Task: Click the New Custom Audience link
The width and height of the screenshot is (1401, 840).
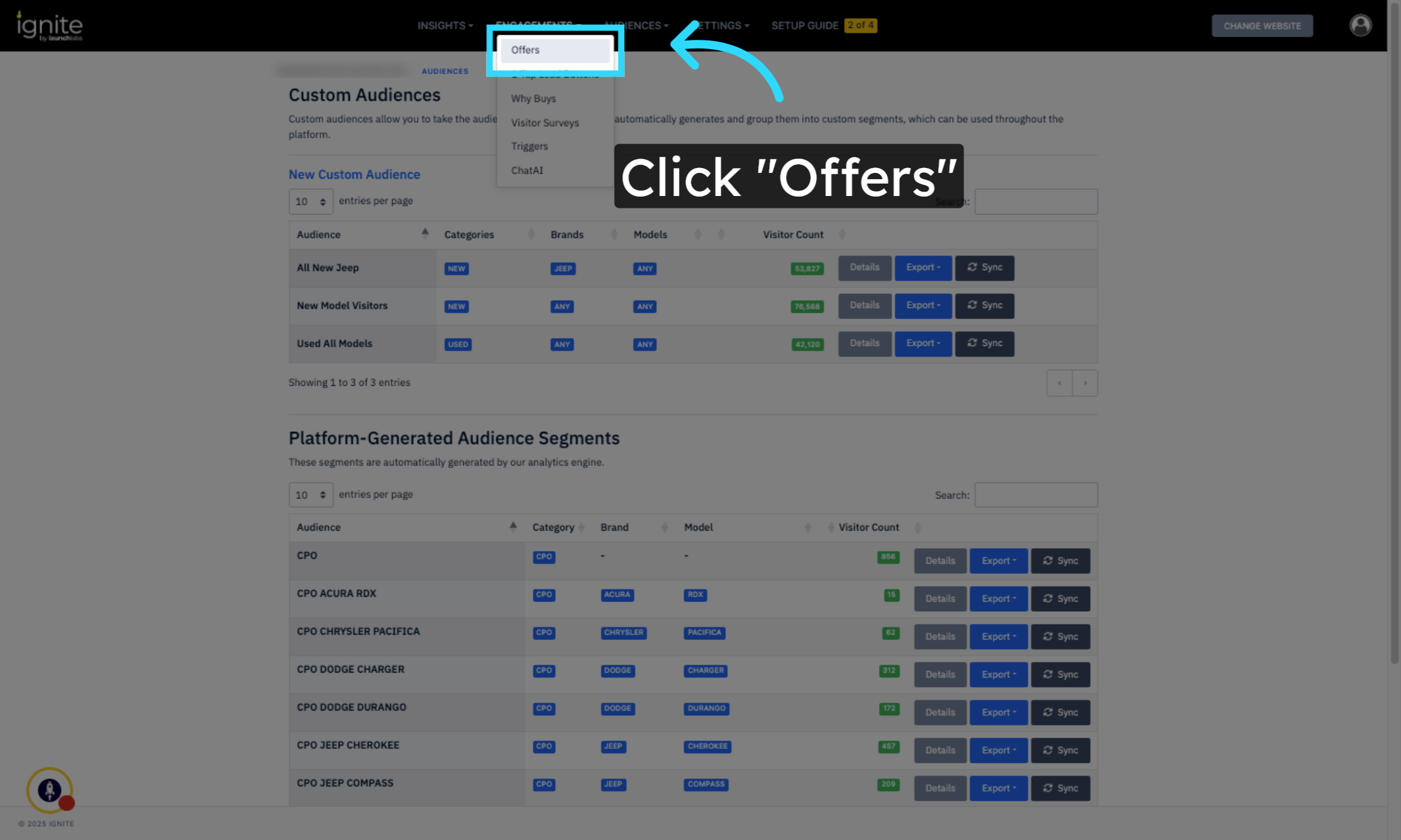Action: (354, 174)
